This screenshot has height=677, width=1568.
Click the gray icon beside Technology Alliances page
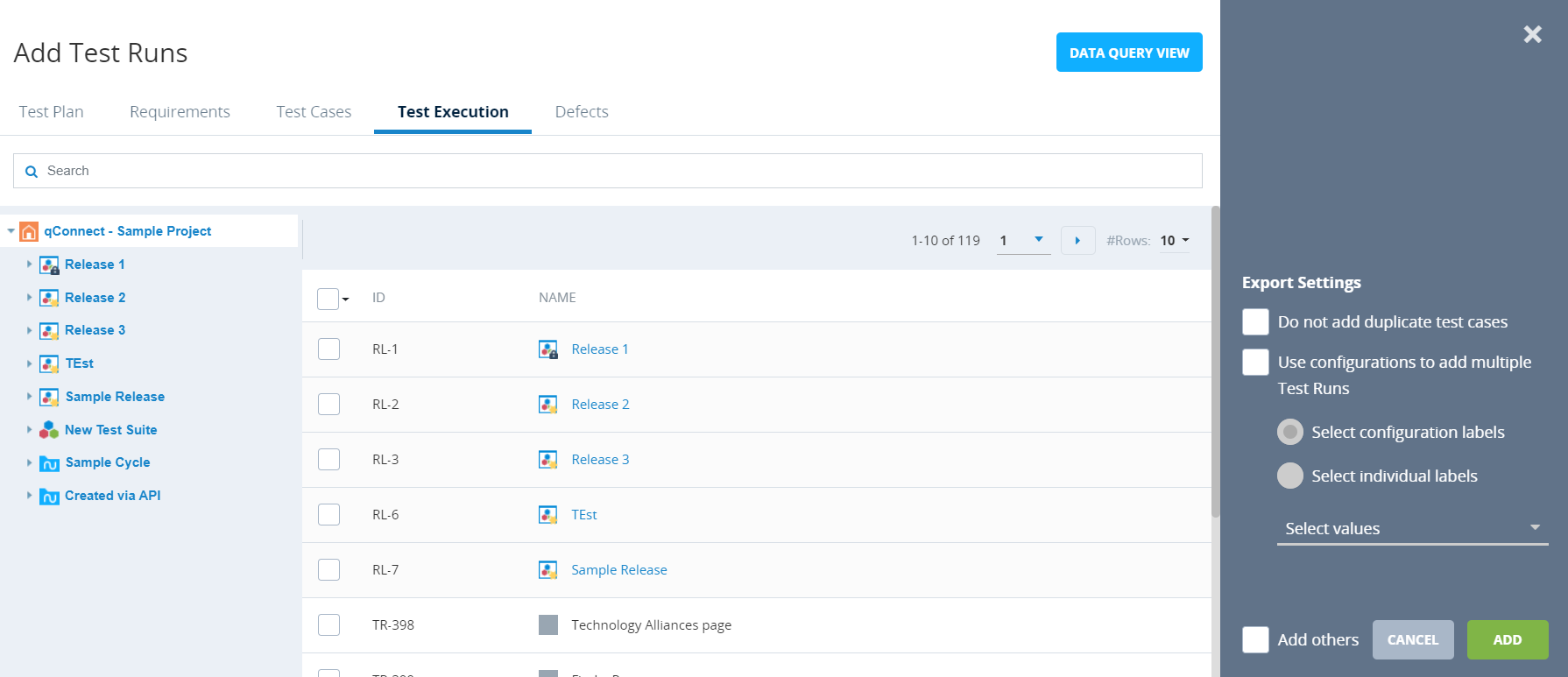548,624
